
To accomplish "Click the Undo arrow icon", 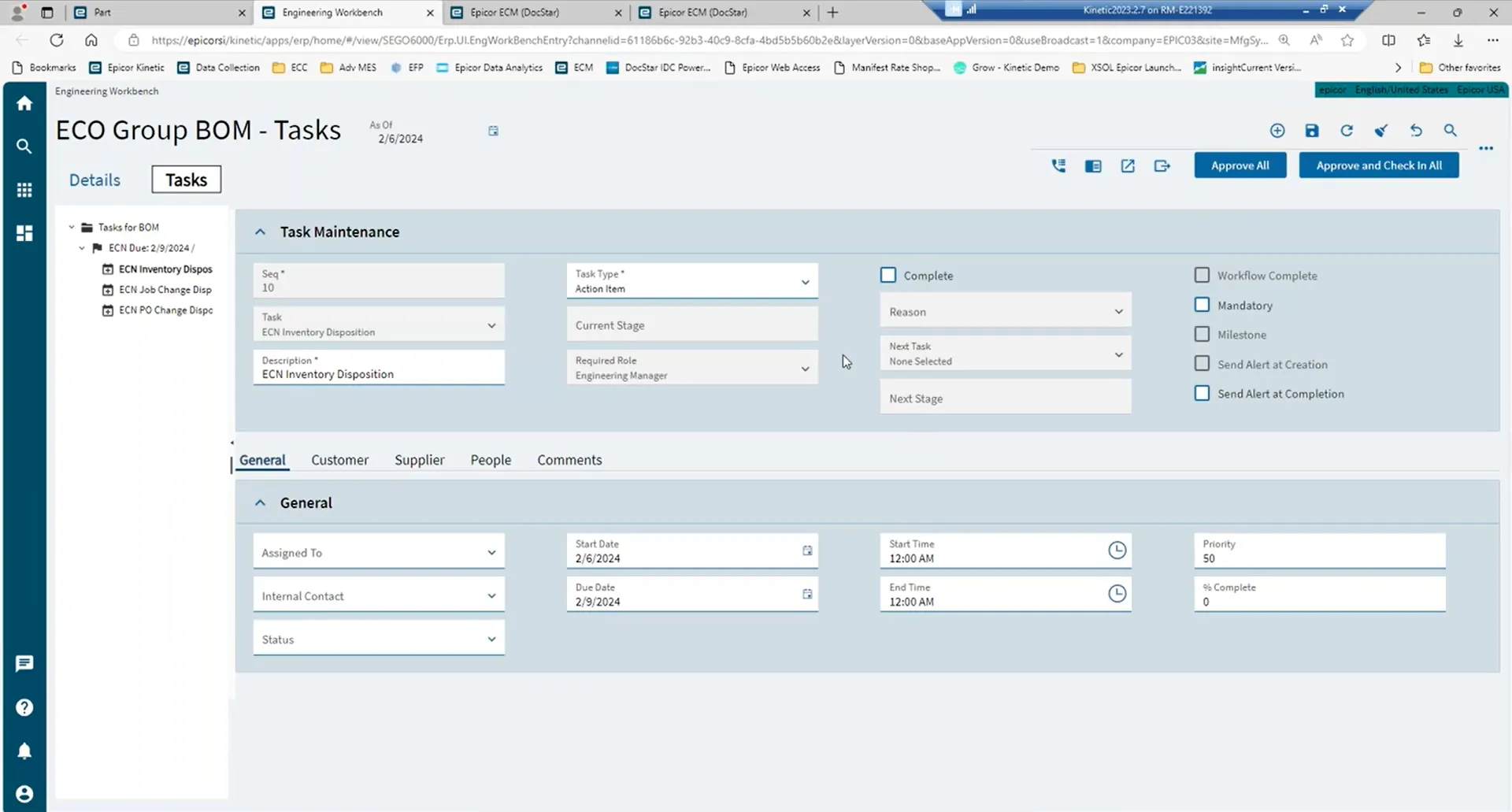I will pyautogui.click(x=1416, y=131).
